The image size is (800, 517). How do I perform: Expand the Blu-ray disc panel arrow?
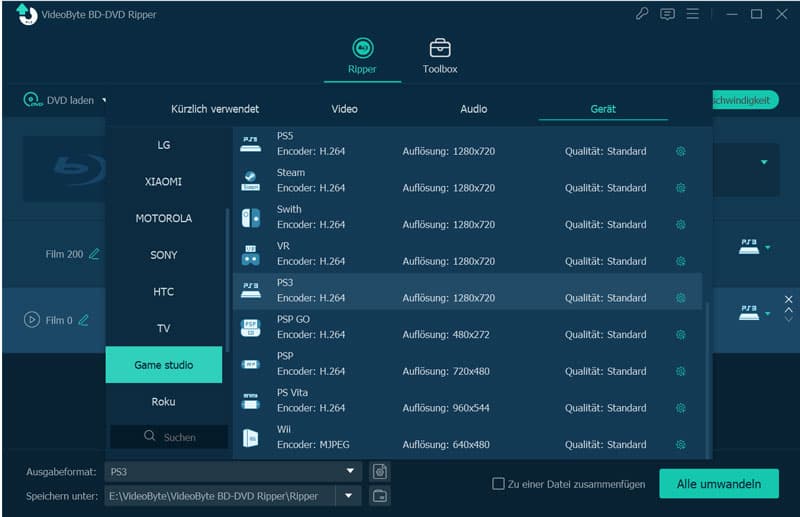764,162
